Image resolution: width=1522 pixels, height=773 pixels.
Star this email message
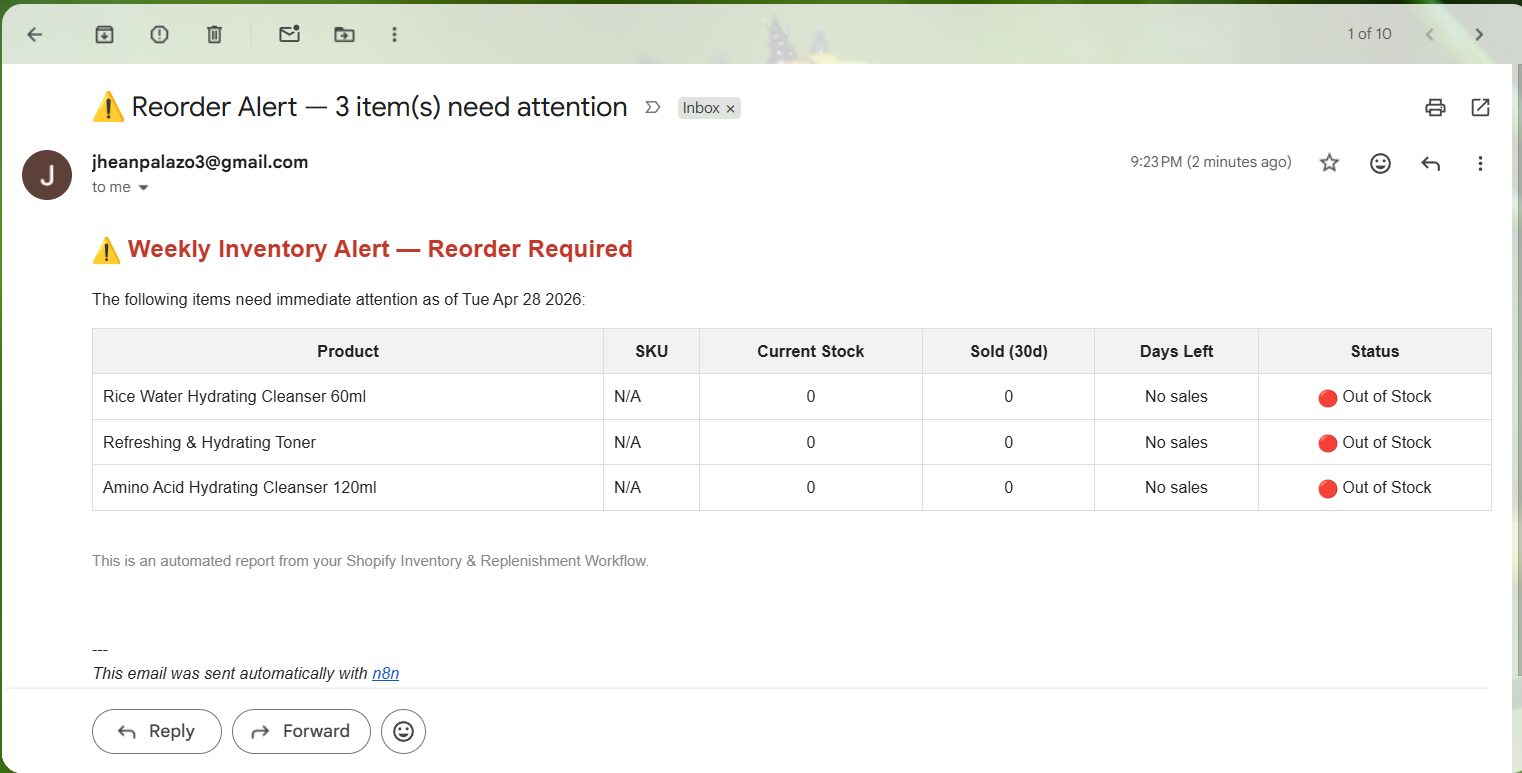pos(1329,162)
